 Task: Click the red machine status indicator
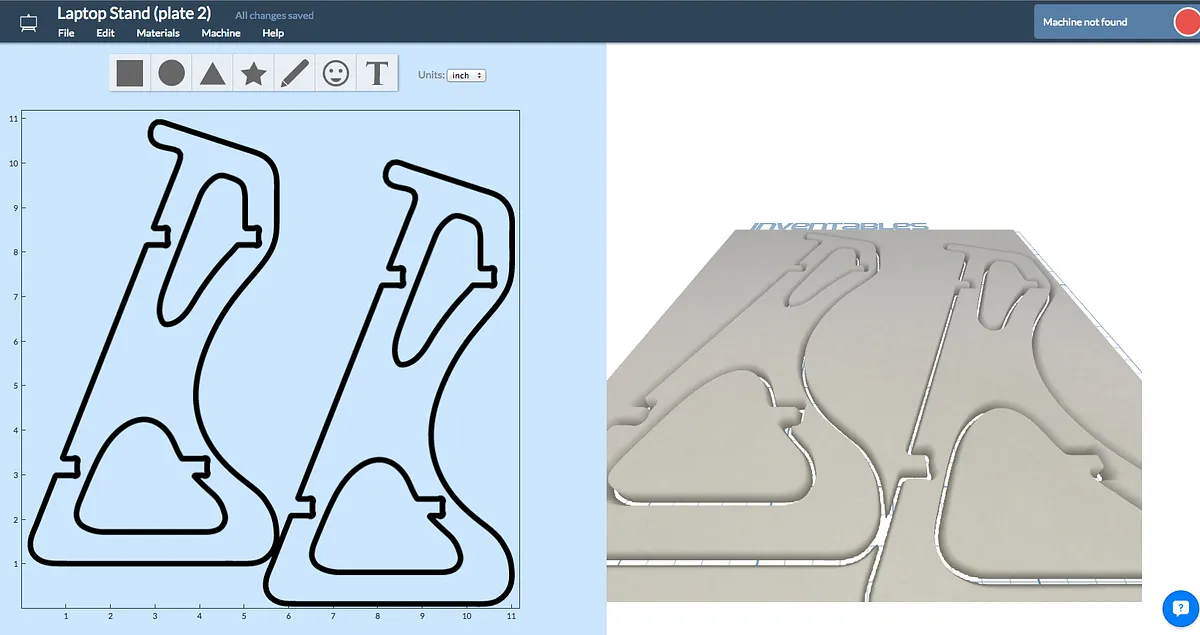[1187, 22]
